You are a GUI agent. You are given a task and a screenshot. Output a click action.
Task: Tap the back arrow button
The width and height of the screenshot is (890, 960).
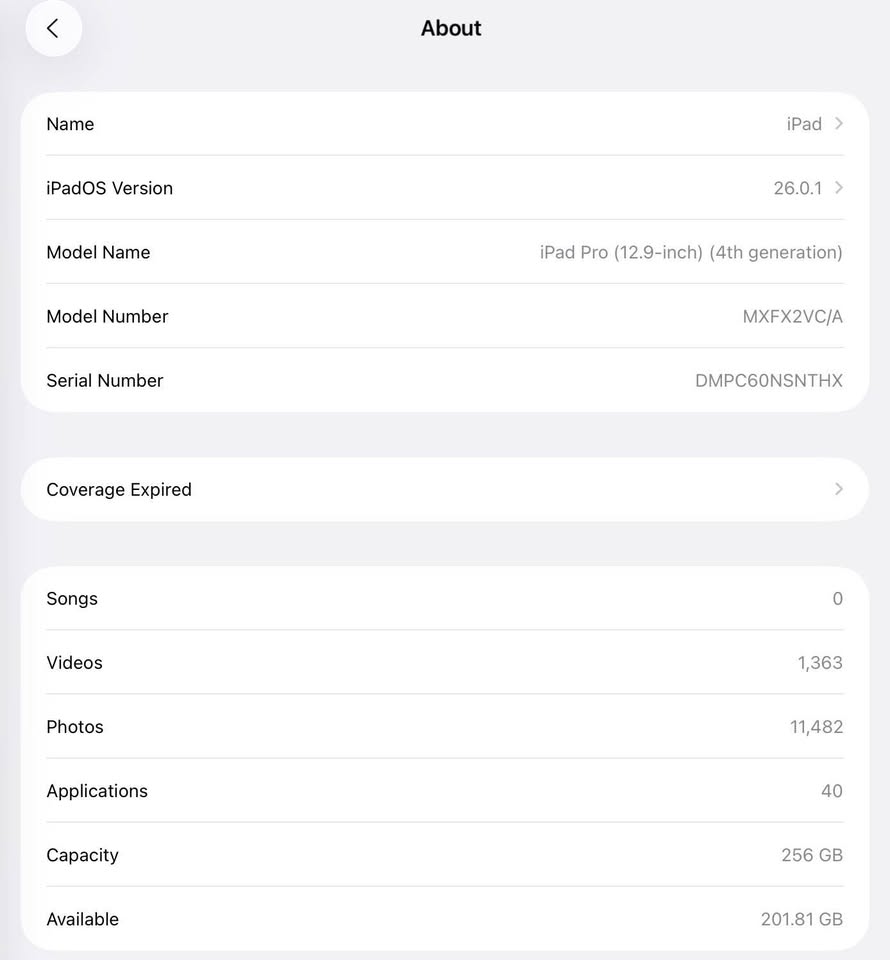[x=53, y=29]
